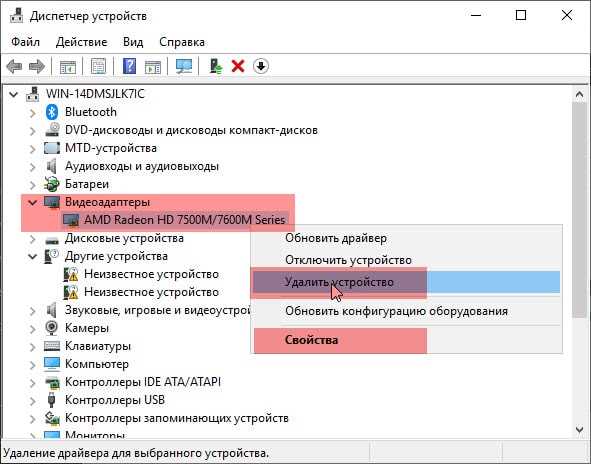Select the first Неизвестное устройство item
This screenshot has height=464, width=591.
pos(151,274)
